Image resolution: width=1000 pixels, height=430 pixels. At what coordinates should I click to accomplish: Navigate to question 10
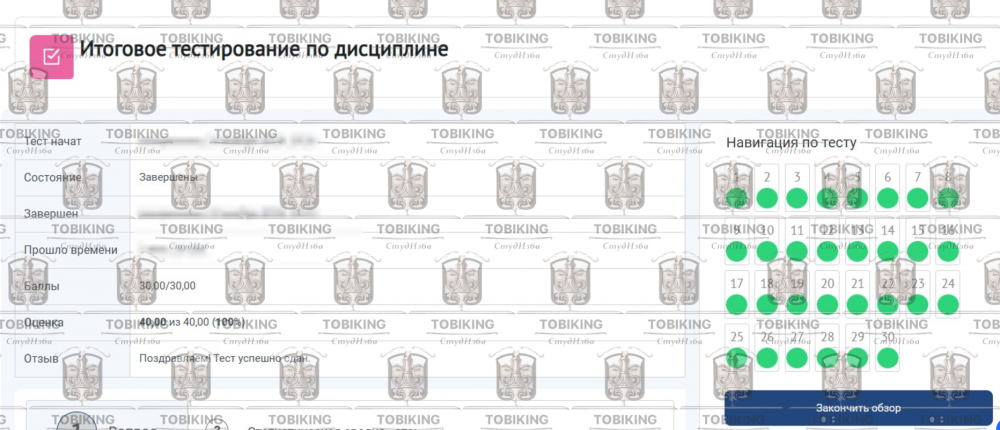pos(767,240)
